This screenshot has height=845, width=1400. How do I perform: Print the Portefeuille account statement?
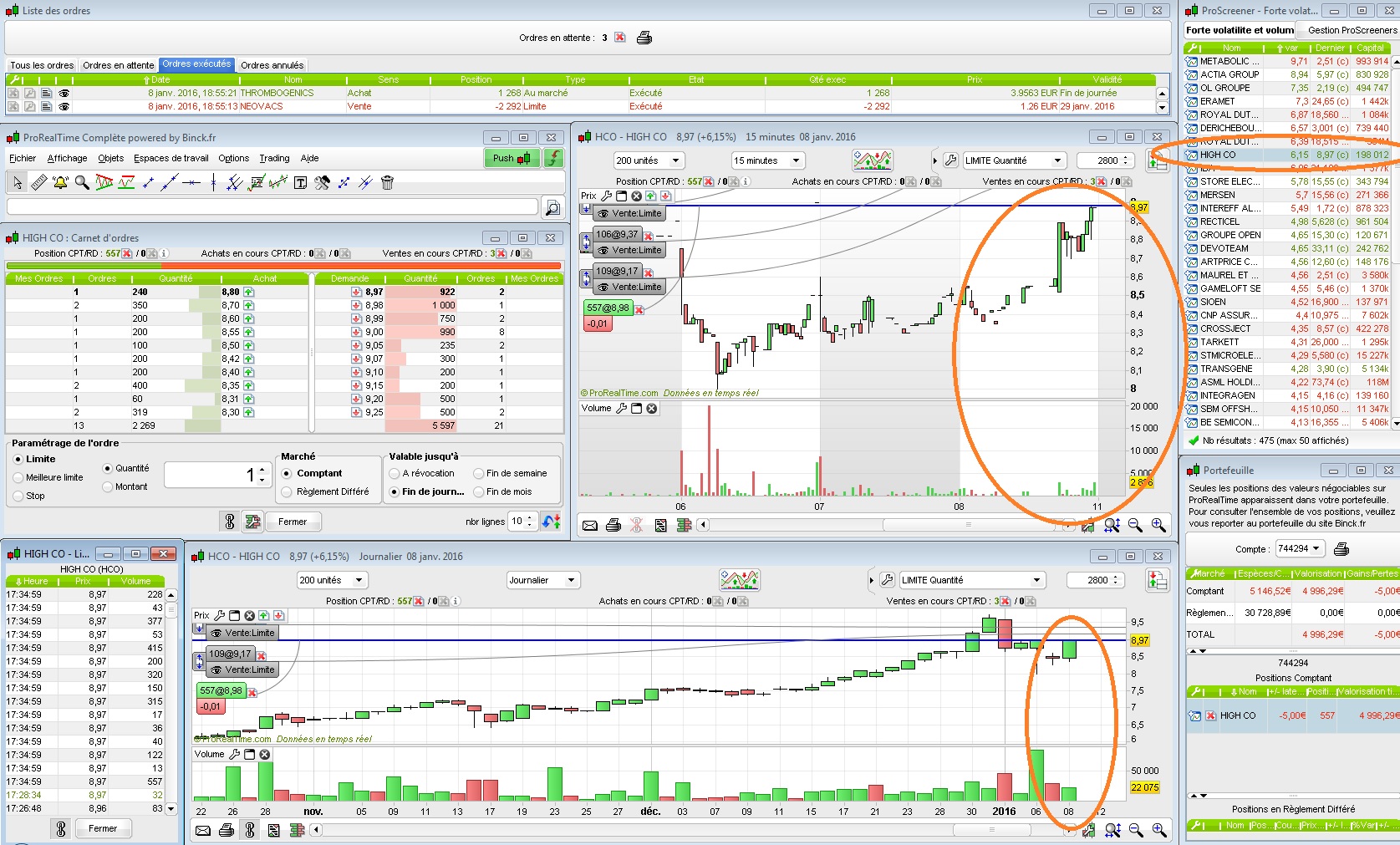pyautogui.click(x=1341, y=549)
